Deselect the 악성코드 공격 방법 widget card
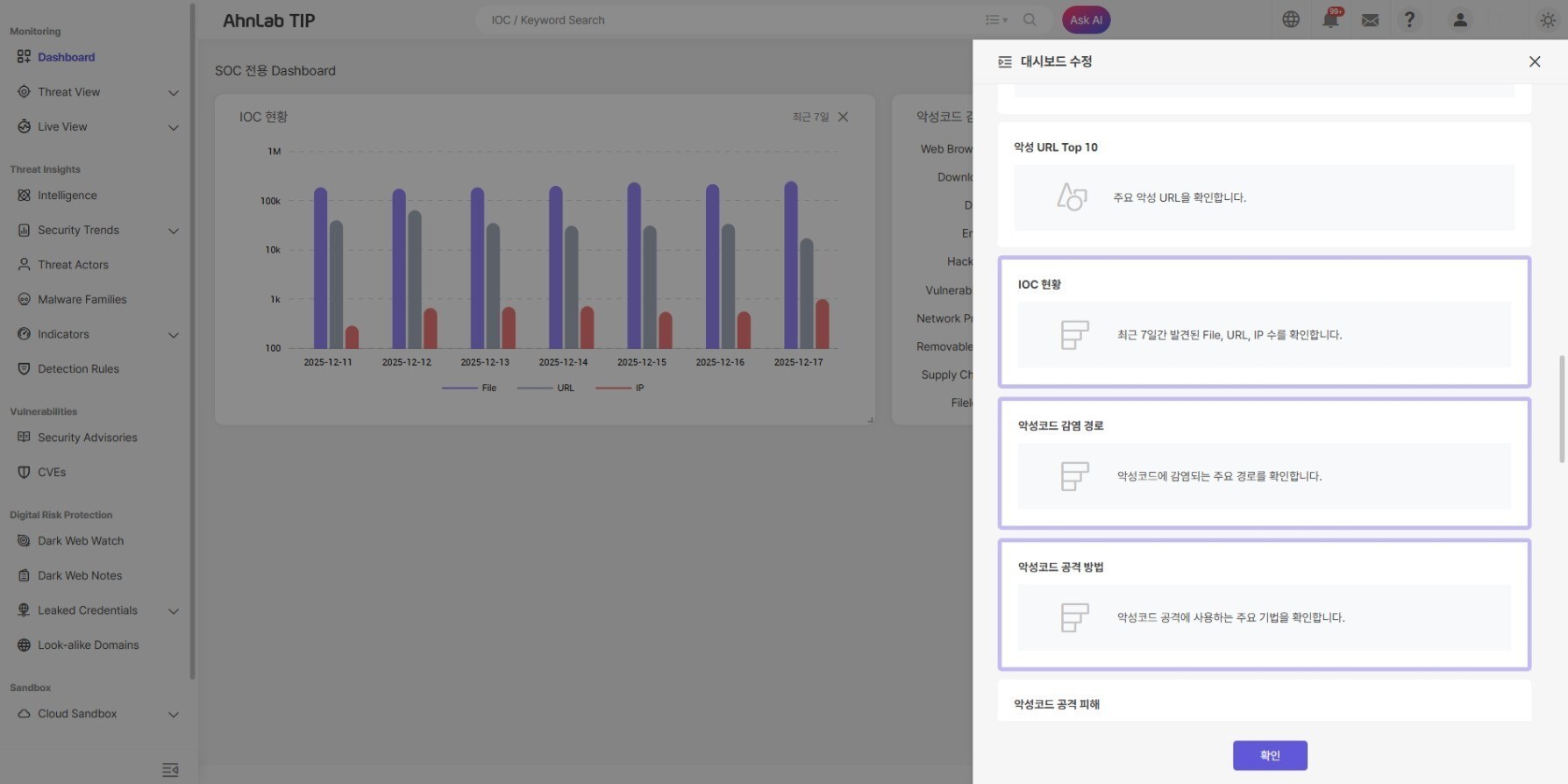The width and height of the screenshot is (1568, 784). click(x=1265, y=604)
